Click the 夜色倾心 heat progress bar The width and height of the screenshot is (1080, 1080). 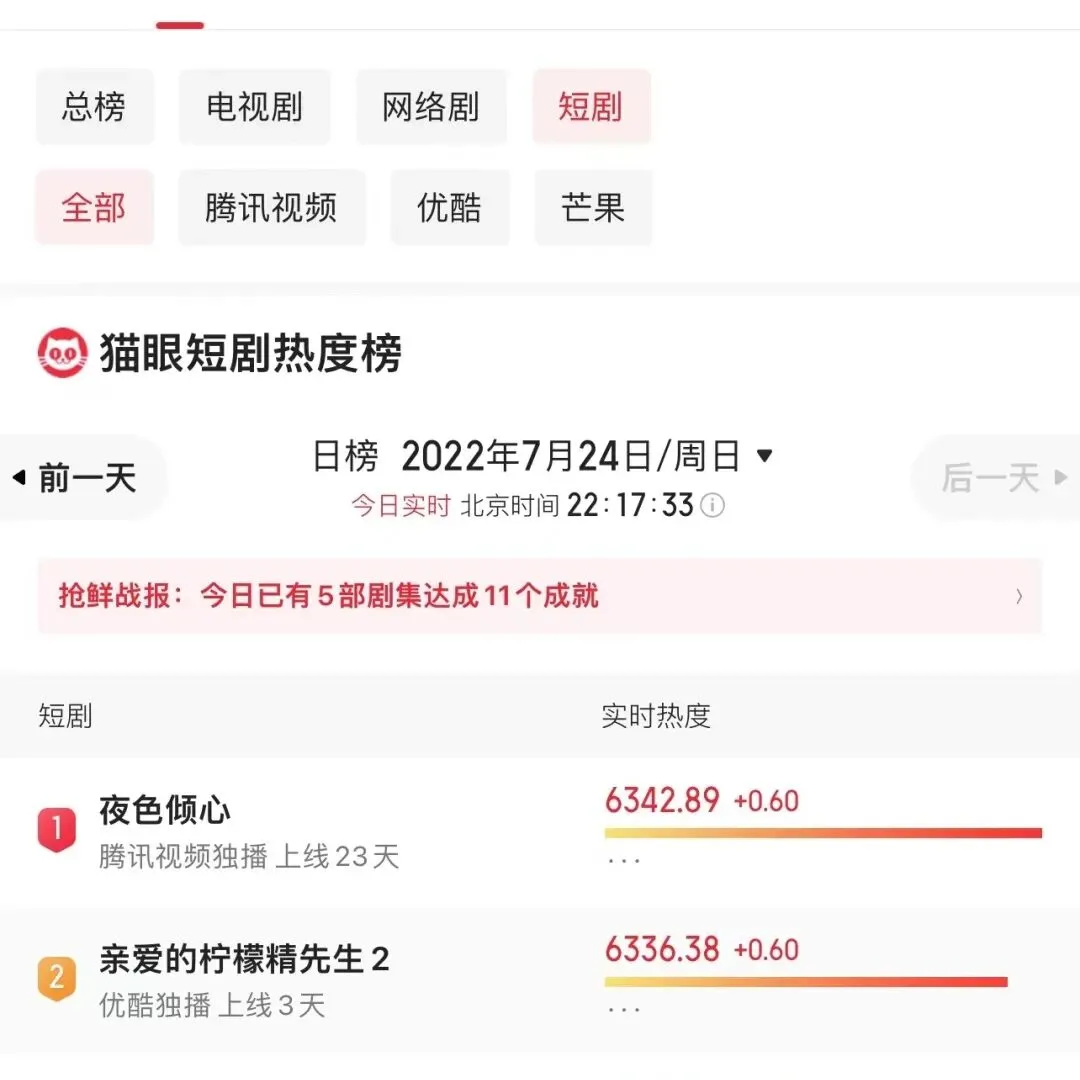tap(823, 833)
